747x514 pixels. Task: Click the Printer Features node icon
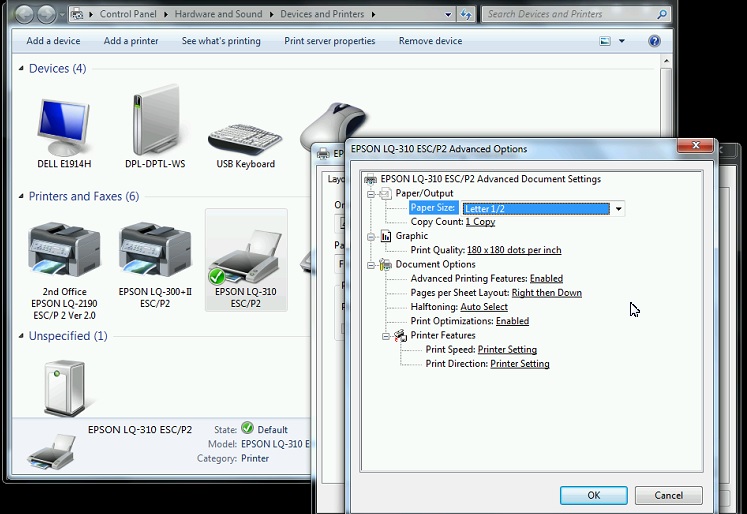pos(400,335)
